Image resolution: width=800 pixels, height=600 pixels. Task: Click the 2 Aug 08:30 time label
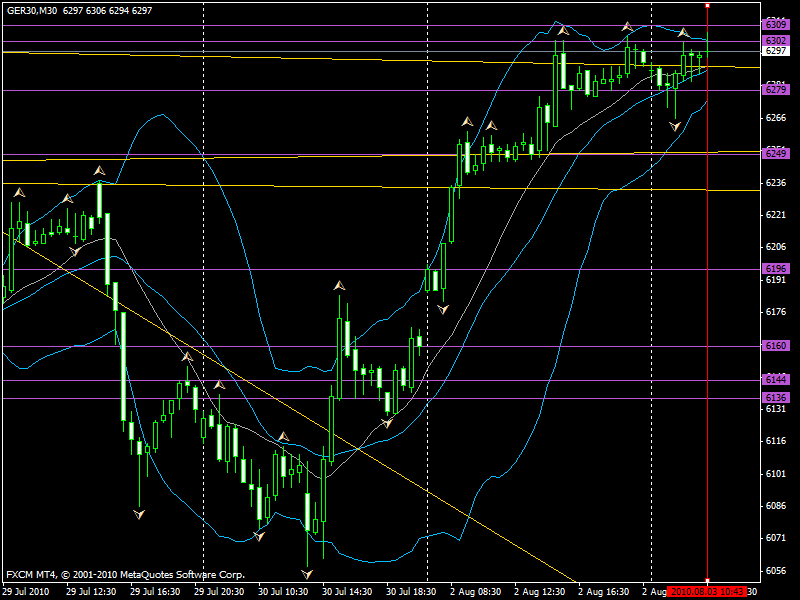tap(476, 592)
